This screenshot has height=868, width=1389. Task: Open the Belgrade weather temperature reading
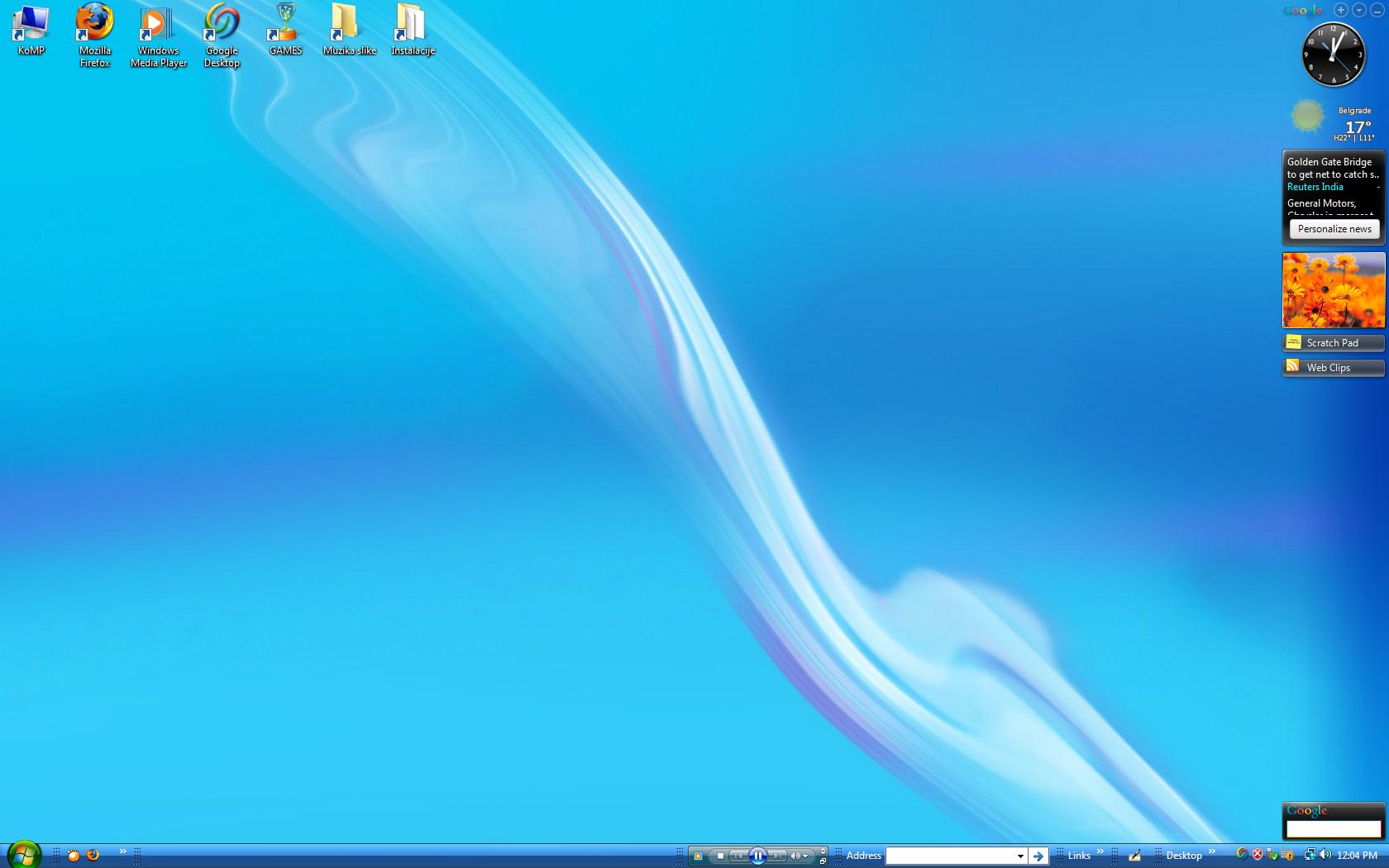click(x=1358, y=127)
